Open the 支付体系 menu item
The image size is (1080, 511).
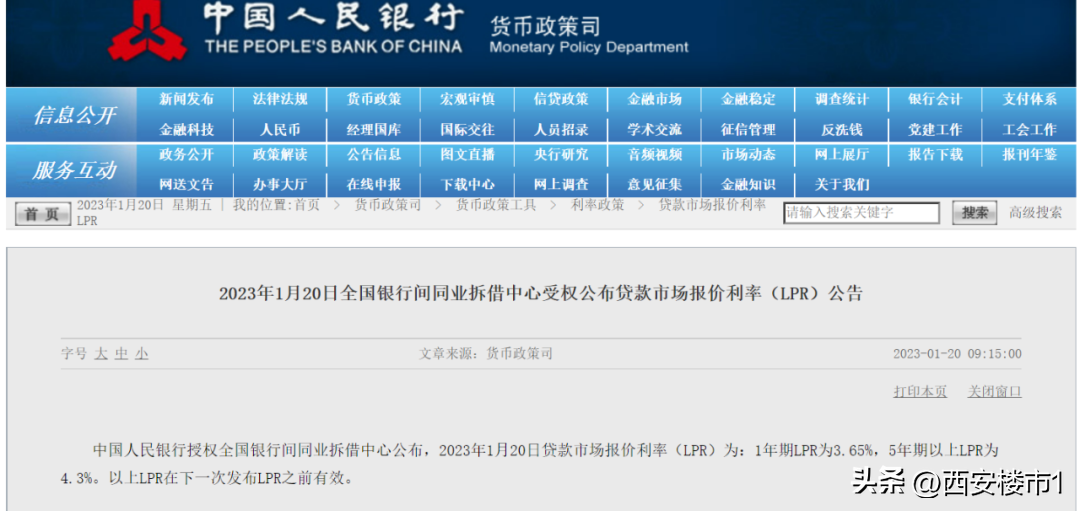pos(1030,100)
